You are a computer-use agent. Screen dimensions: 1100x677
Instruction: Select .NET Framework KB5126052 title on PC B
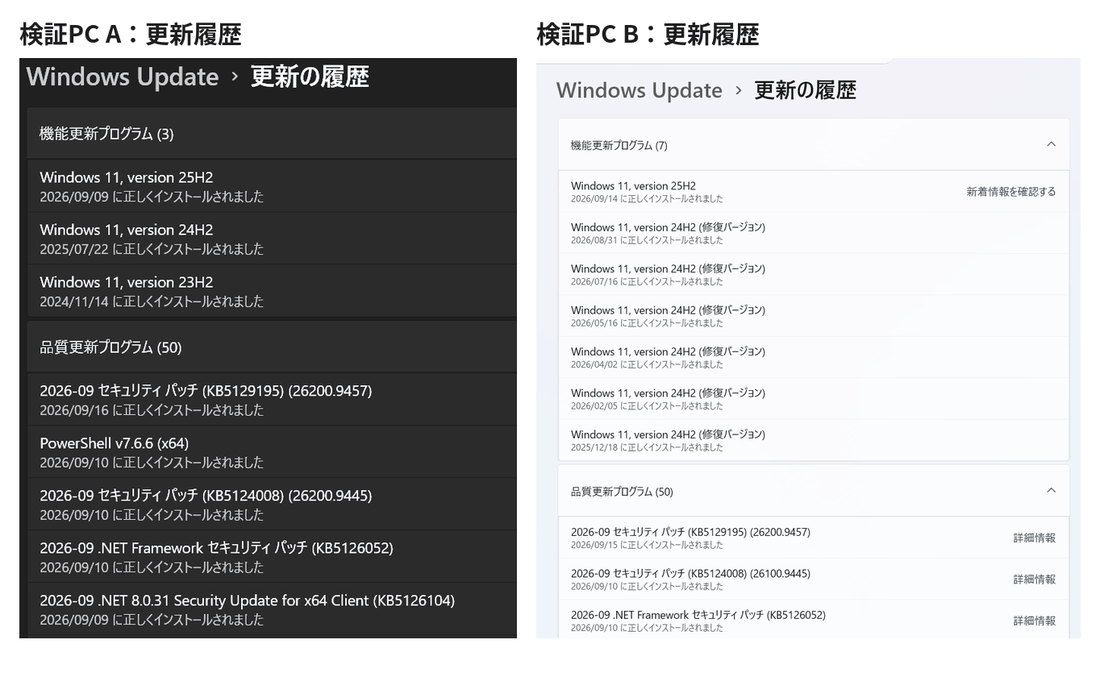(698, 615)
